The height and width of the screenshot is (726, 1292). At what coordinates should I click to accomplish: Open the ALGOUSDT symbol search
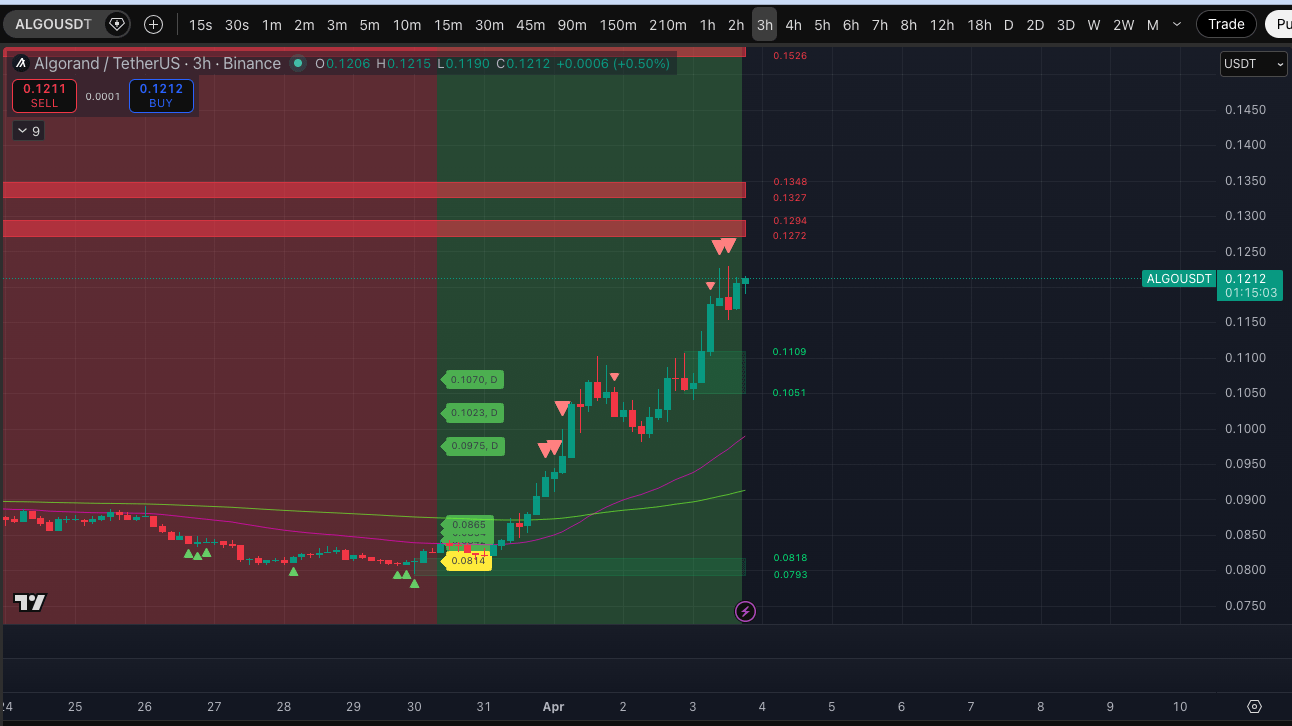[53, 24]
